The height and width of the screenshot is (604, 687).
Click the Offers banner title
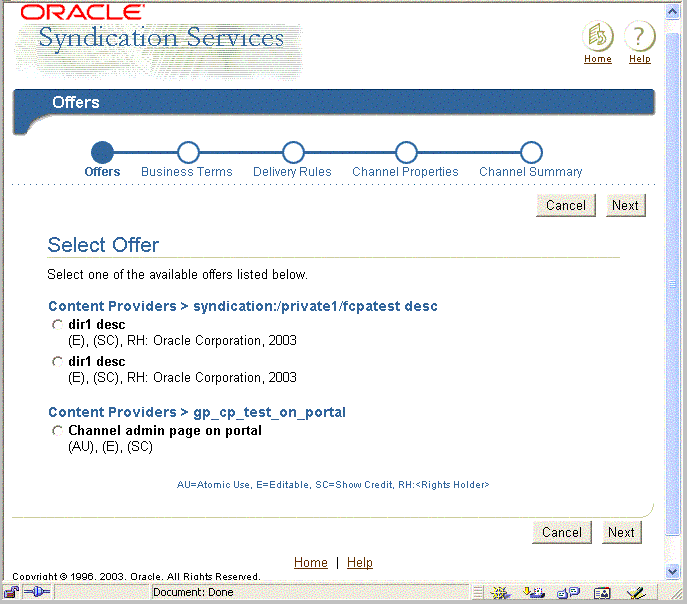coord(76,102)
